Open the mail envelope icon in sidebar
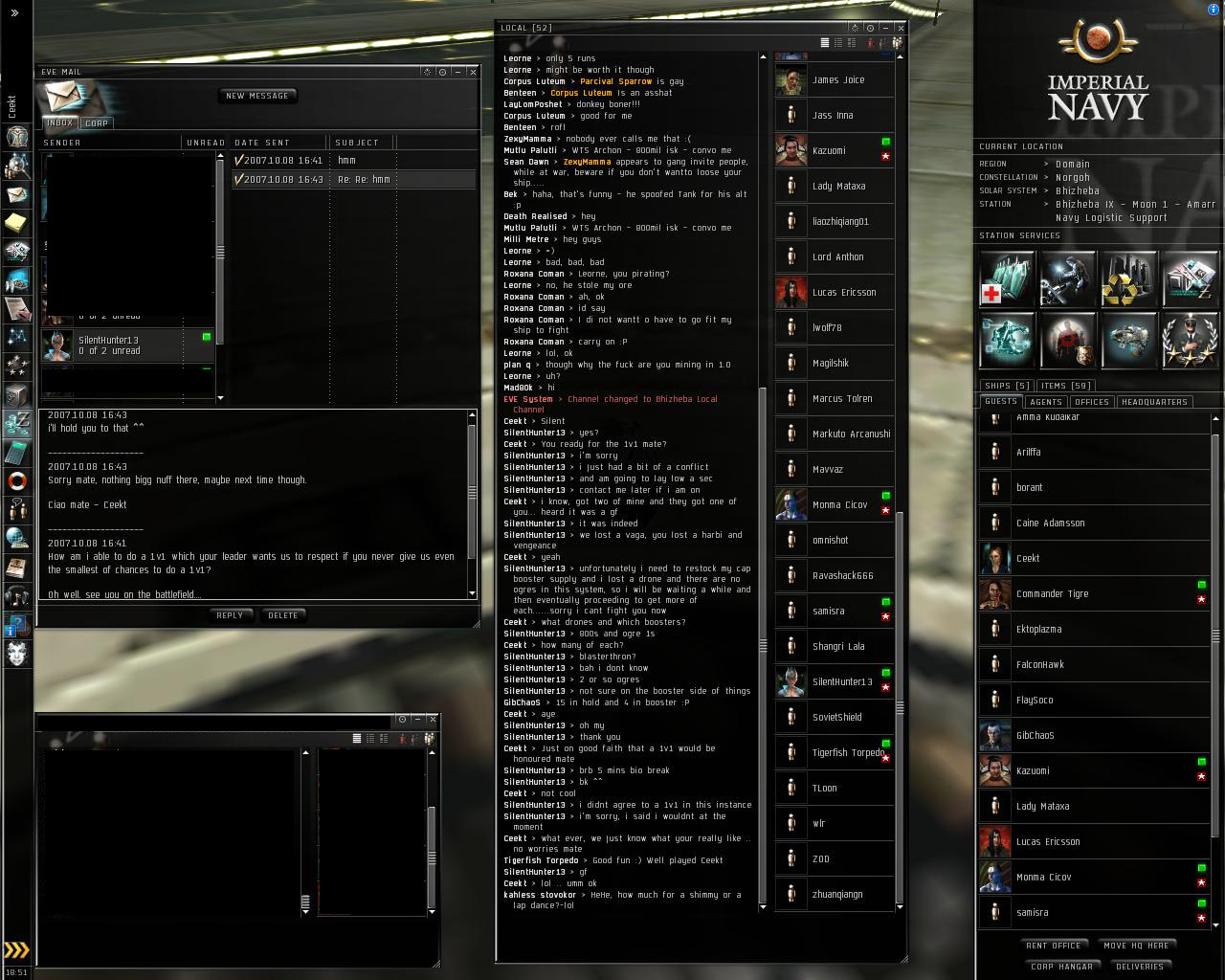The image size is (1225, 980). click(x=17, y=194)
